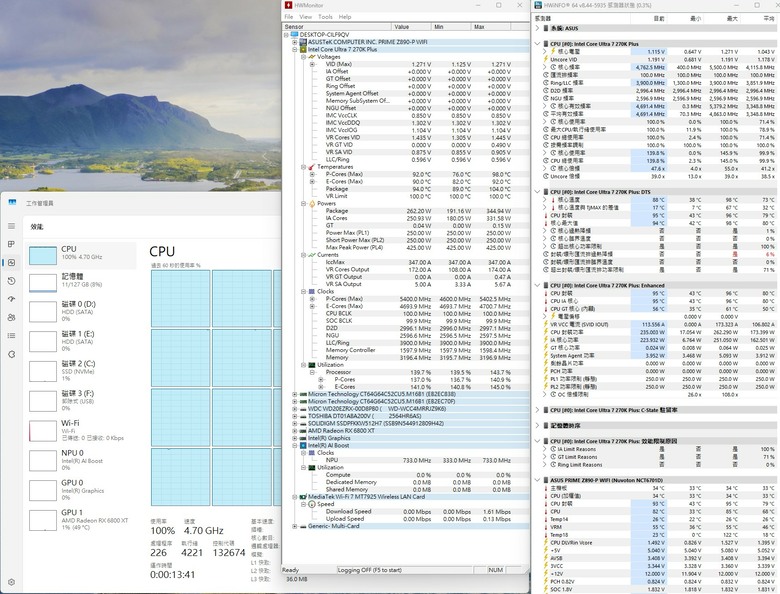The height and width of the screenshot is (594, 780).
Task: Click the Value column header in HWMonitor
Action: click(x=411, y=27)
